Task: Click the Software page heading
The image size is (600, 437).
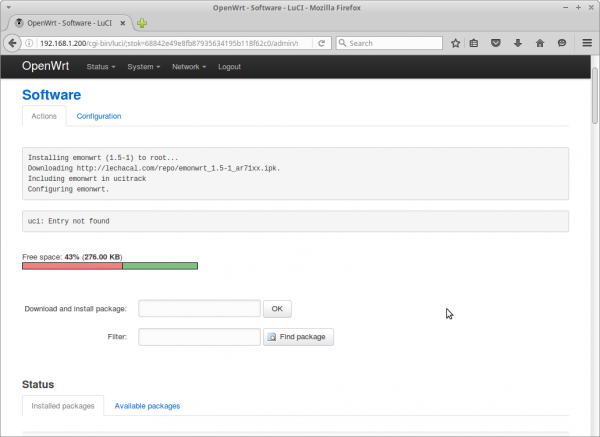Action: [x=52, y=95]
